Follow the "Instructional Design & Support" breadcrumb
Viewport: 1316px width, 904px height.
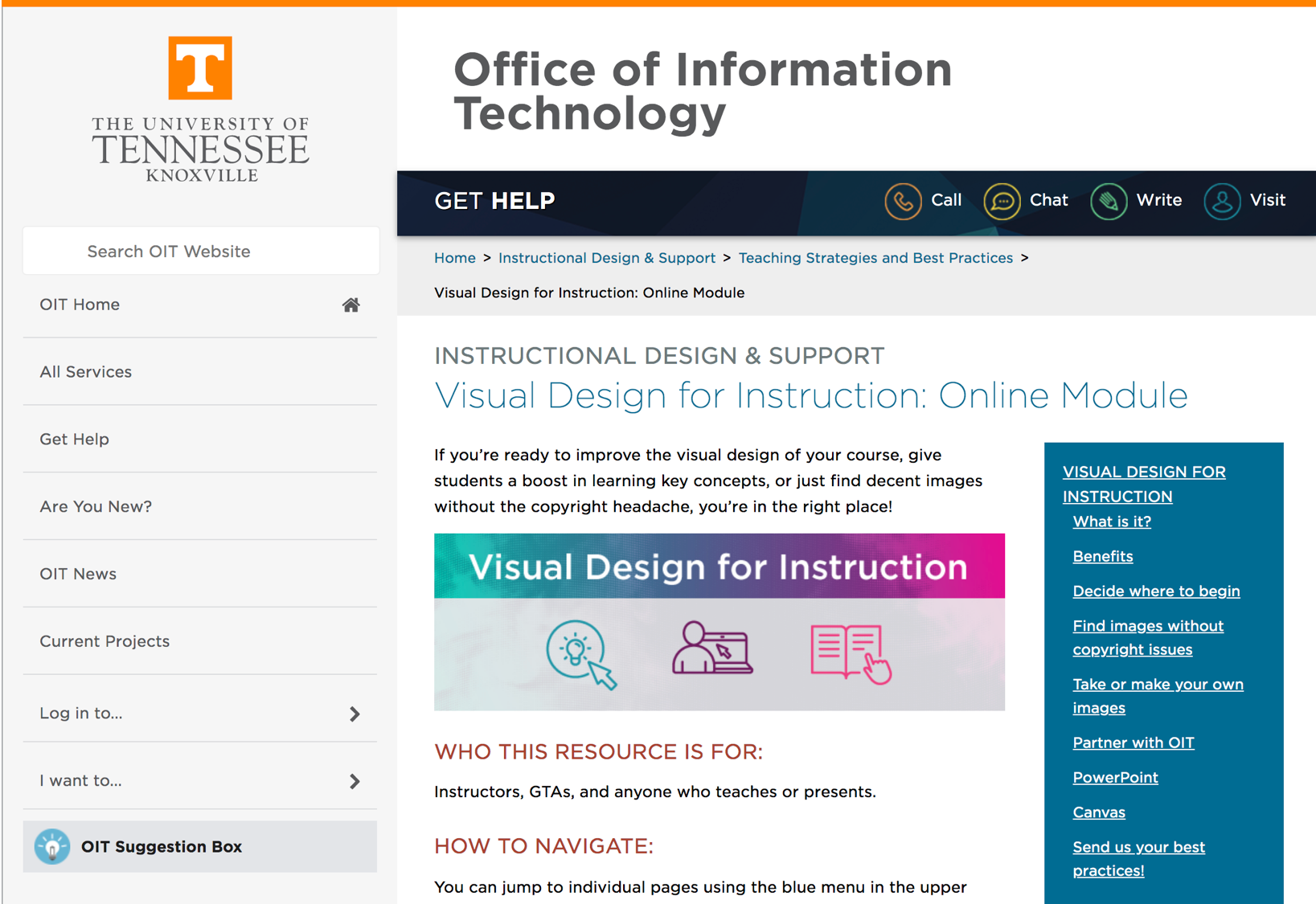[607, 258]
